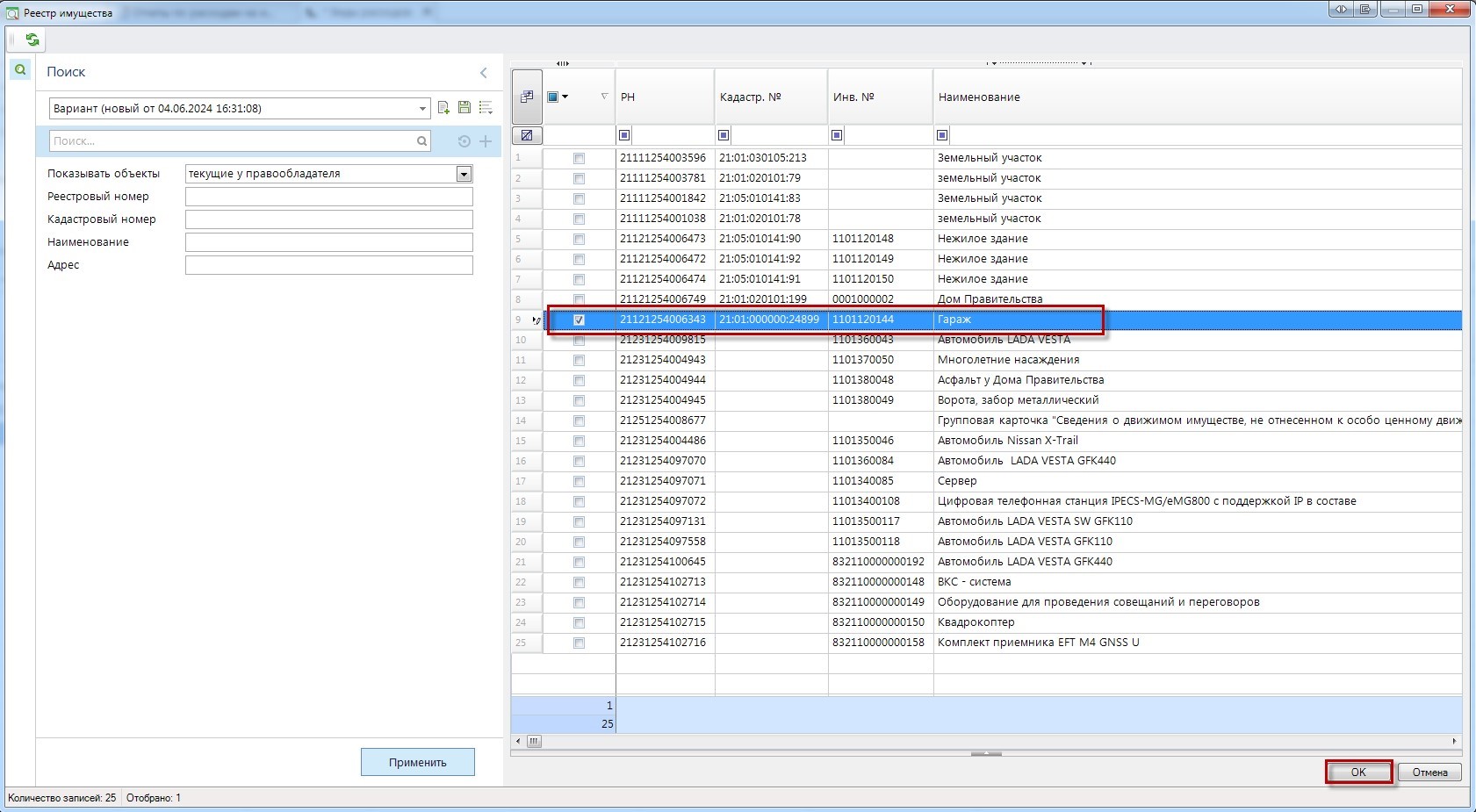The image size is (1476, 812).
Task: Create a new search variant document icon
Action: tap(443, 108)
